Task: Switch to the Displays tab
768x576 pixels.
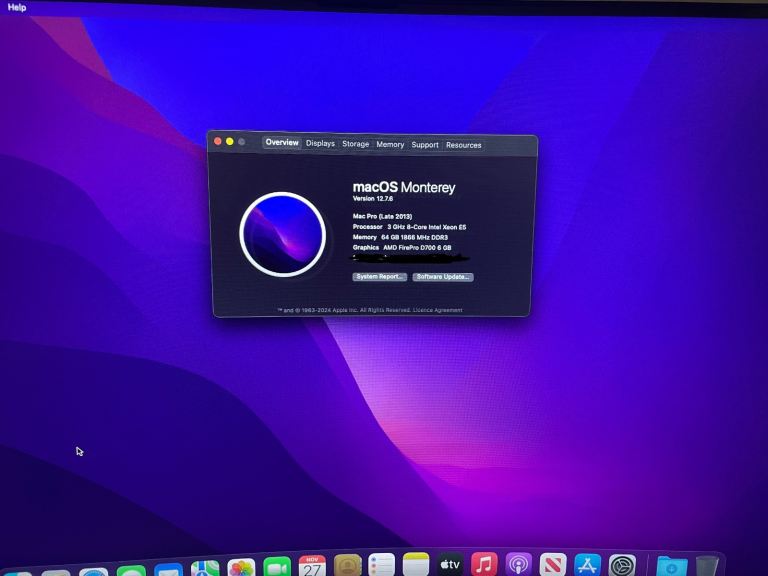Action: pos(320,144)
